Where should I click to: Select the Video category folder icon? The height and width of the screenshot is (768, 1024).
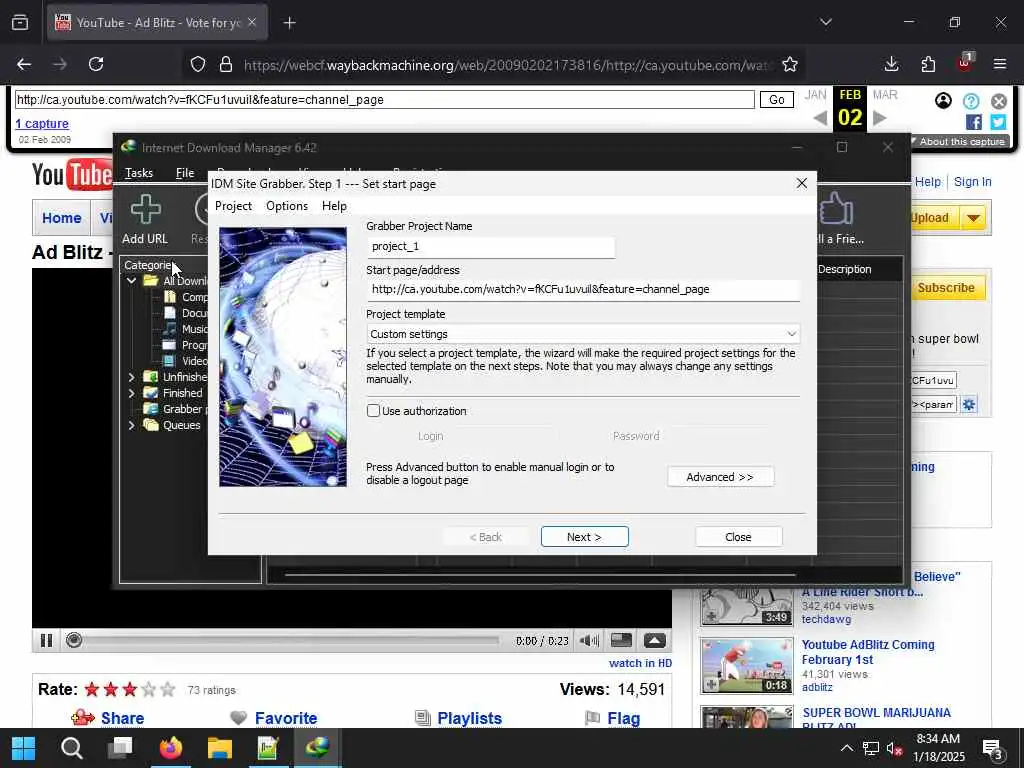point(169,360)
